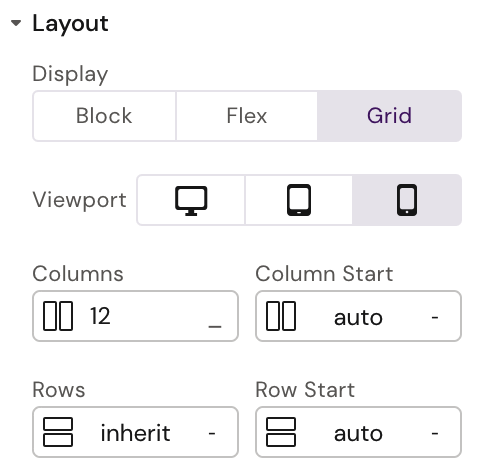Viewport: 484px width, 476px height.
Task: Set display to Block
Action: pos(104,116)
